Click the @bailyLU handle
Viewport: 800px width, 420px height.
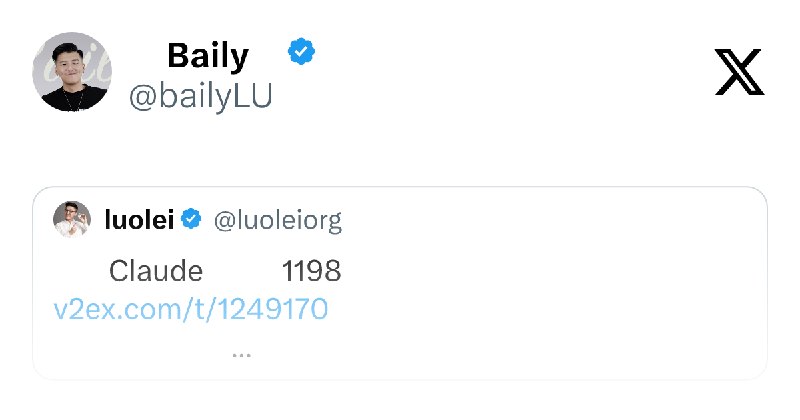[201, 97]
